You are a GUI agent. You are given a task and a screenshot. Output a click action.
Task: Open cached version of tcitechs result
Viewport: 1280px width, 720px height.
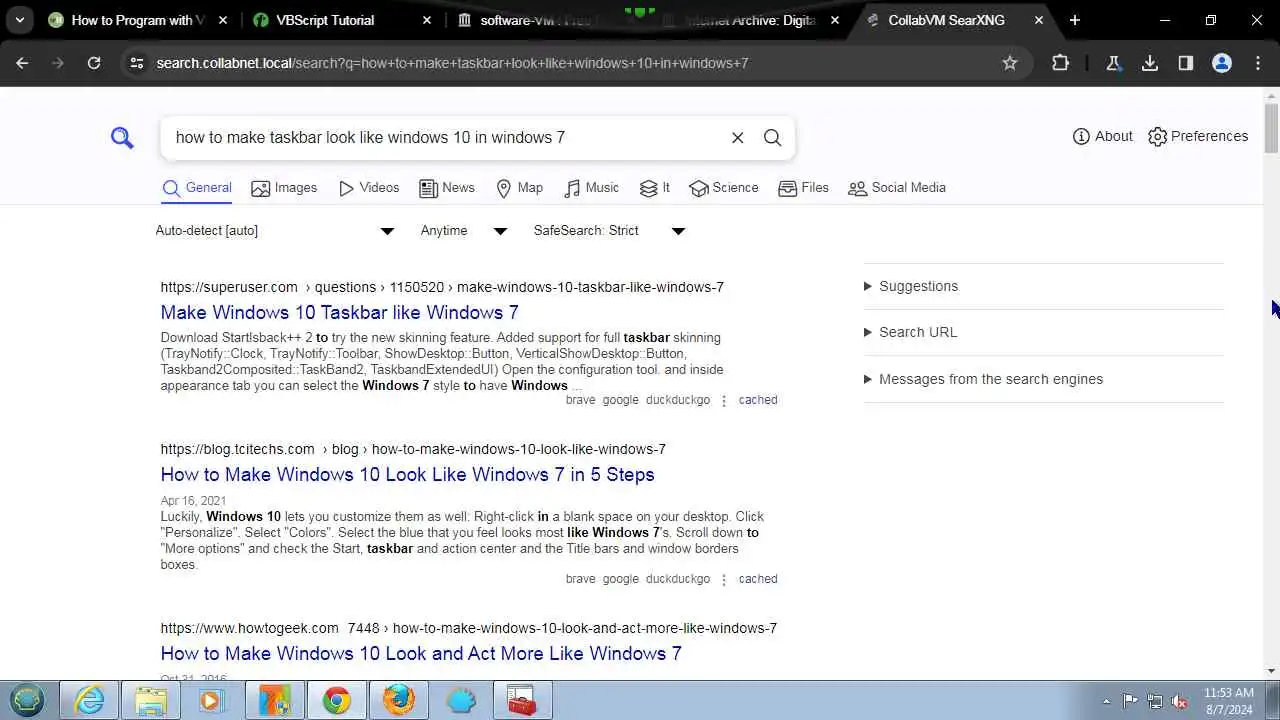pos(757,579)
